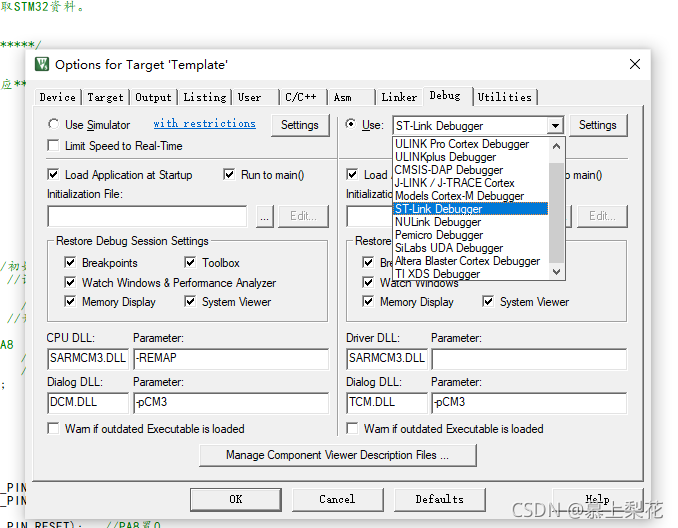The image size is (678, 528).
Task: Click the Keil uVision icon in title bar
Action: [42, 64]
